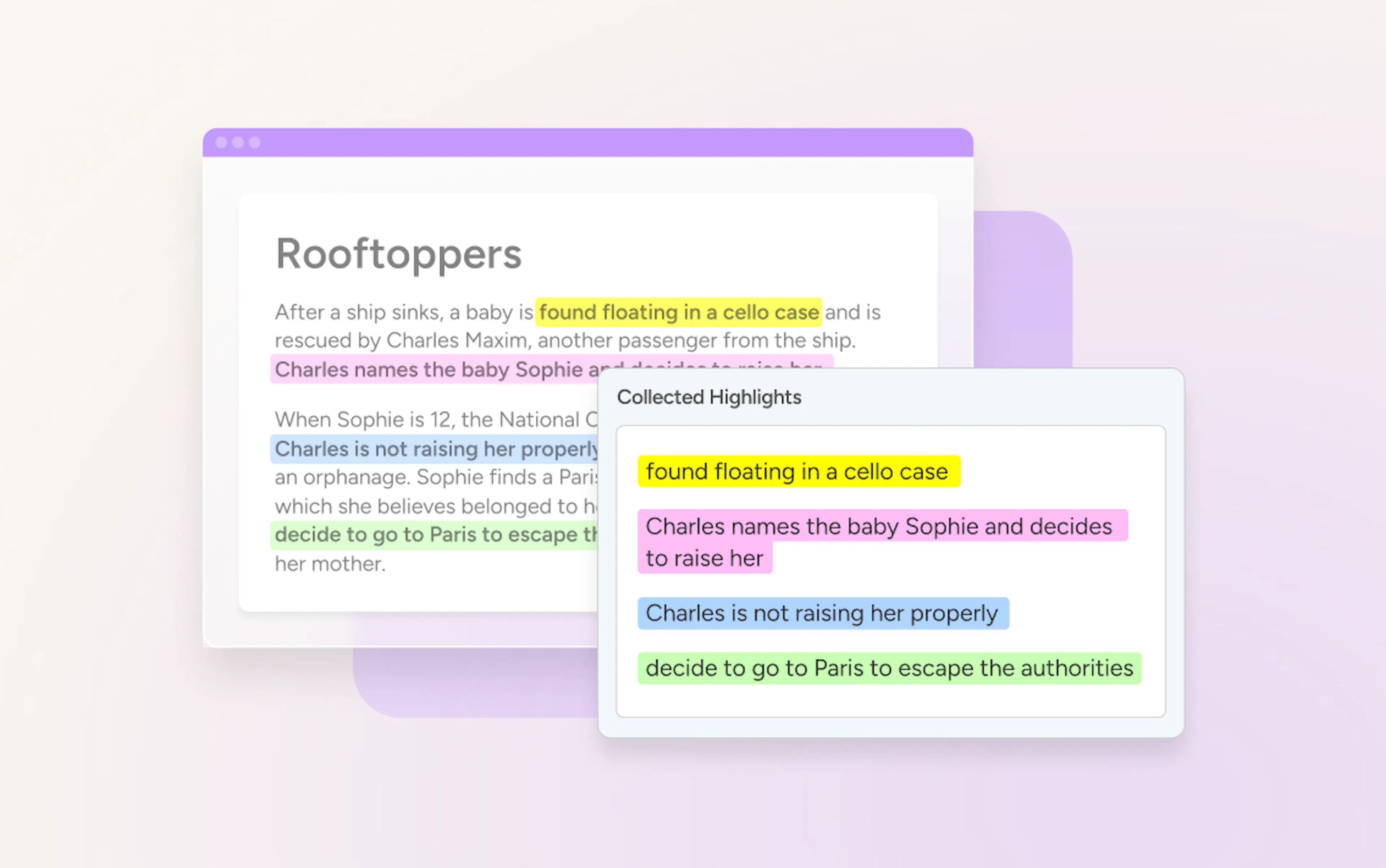Screen dimensions: 1386x868
Task: Open collected yellow 'found floating in a cello case'
Action: (799, 471)
